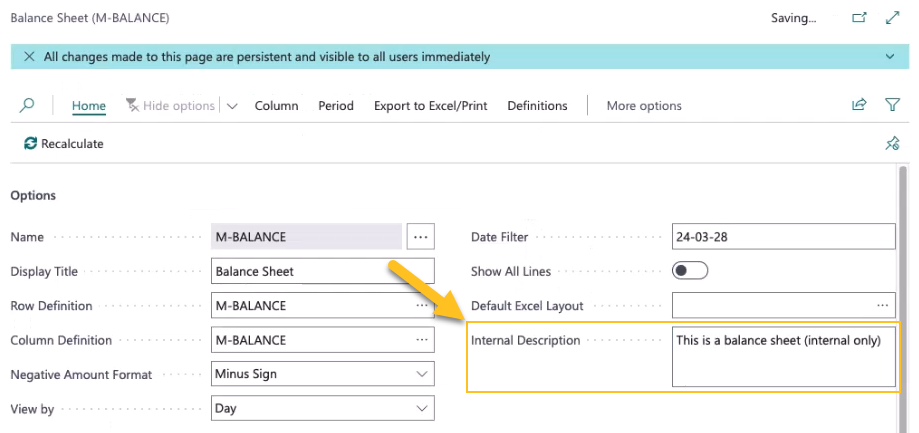Open page in new window icon
The height and width of the screenshot is (433, 919).
click(x=858, y=18)
